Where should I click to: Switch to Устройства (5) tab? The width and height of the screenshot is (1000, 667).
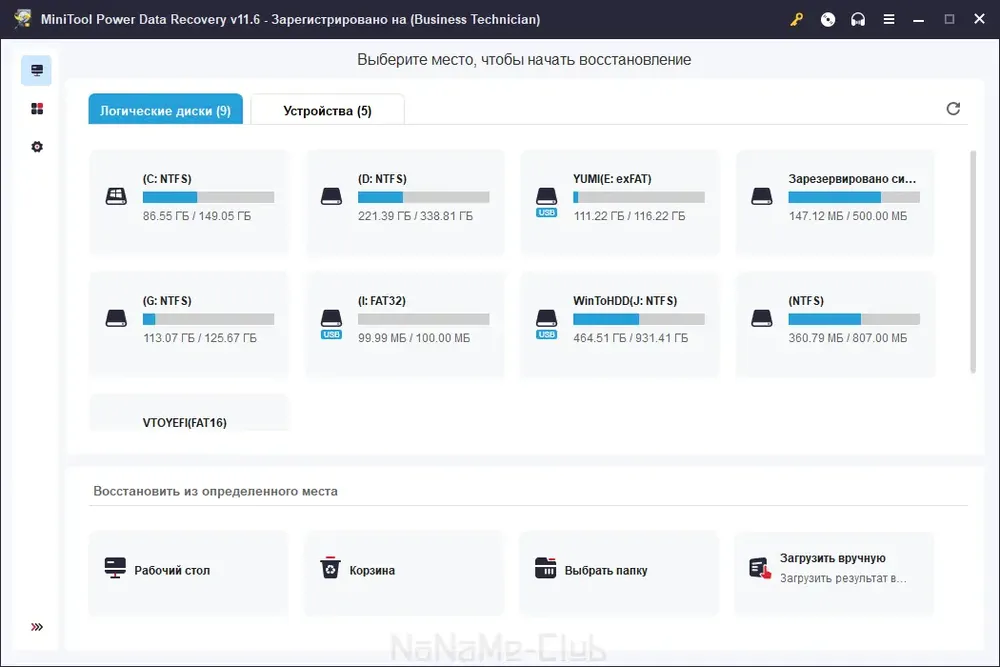327,110
